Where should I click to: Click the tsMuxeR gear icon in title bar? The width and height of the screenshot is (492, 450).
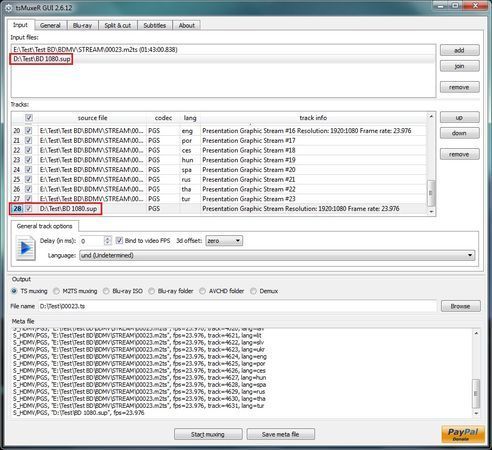click(9, 8)
